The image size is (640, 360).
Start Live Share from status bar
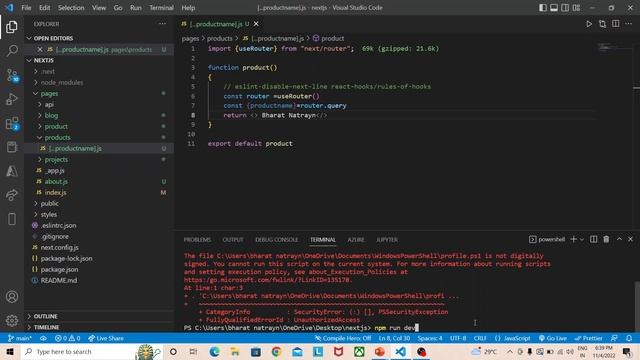[106, 338]
